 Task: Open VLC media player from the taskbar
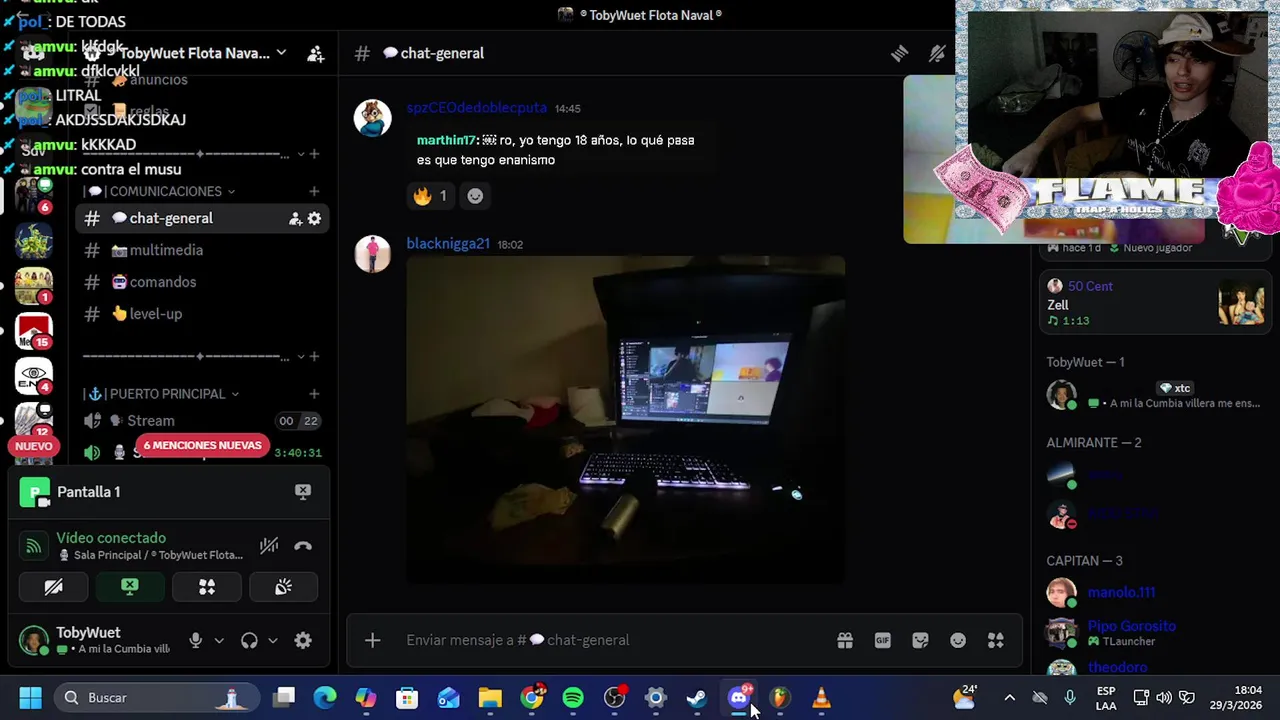click(821, 698)
